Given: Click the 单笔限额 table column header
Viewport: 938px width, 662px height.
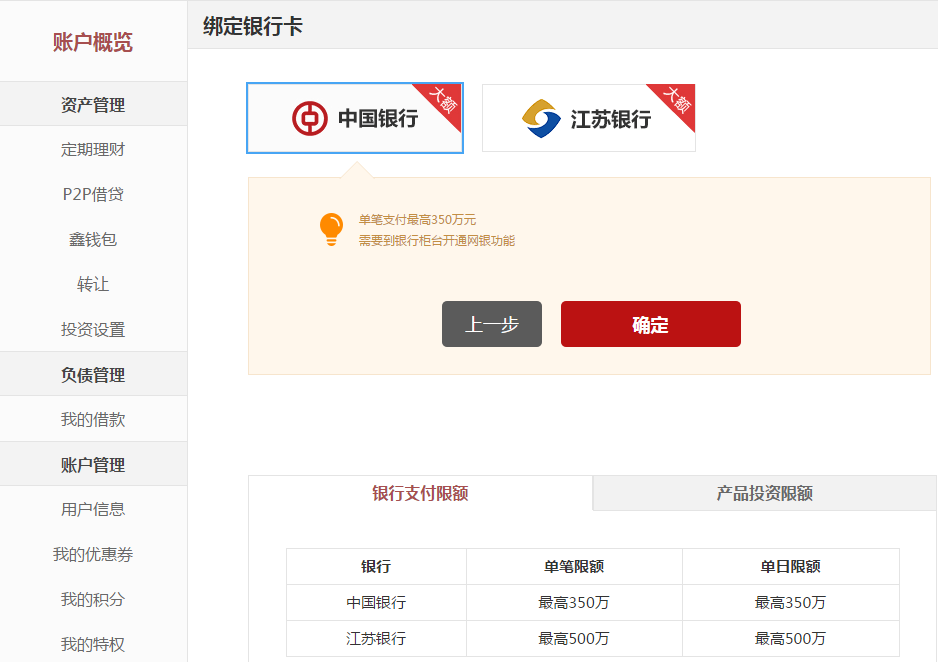Looking at the screenshot, I should pyautogui.click(x=574, y=566).
